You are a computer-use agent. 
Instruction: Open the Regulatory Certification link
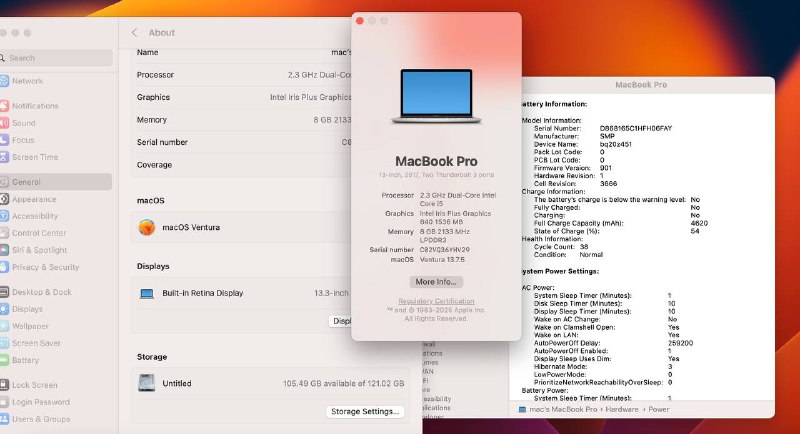436,301
